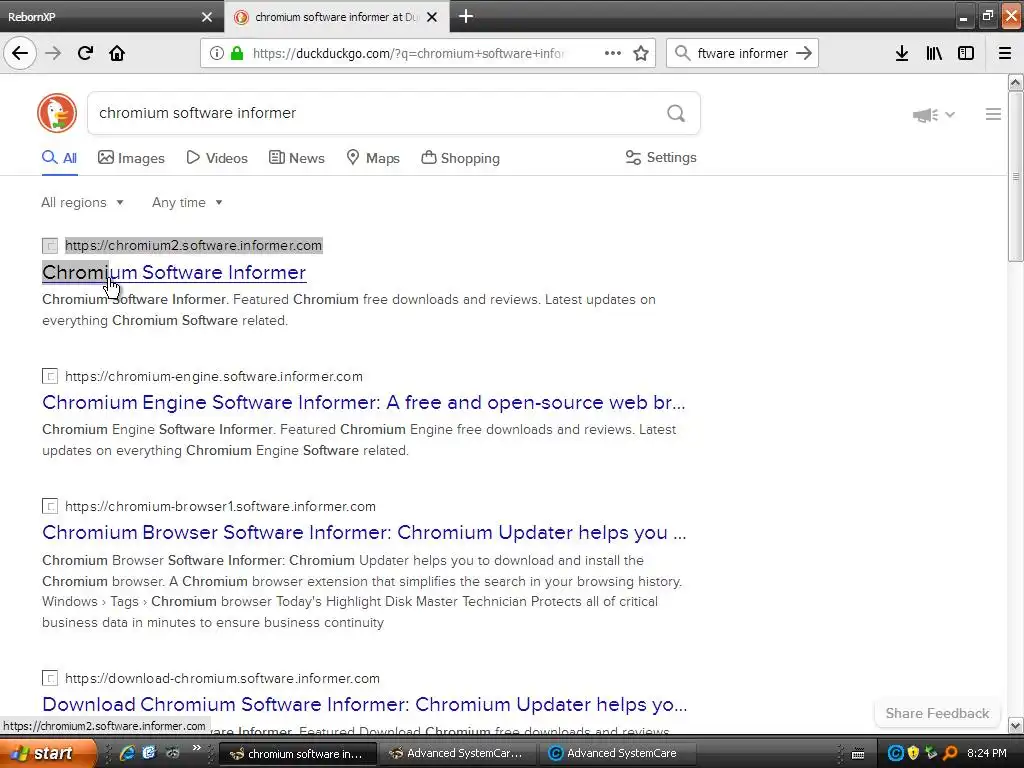Viewport: 1024px width, 768px height.
Task: Open the Chromium Software Informer result
Action: pyautogui.click(x=174, y=272)
